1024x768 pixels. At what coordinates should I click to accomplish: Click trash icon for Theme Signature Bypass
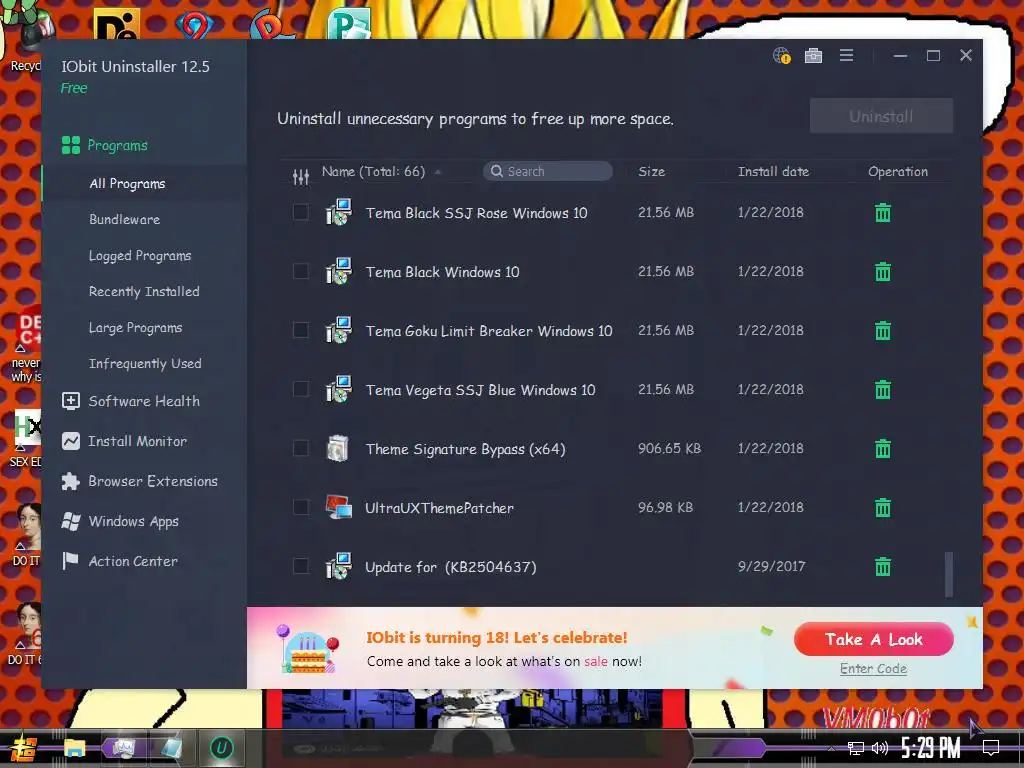point(882,449)
